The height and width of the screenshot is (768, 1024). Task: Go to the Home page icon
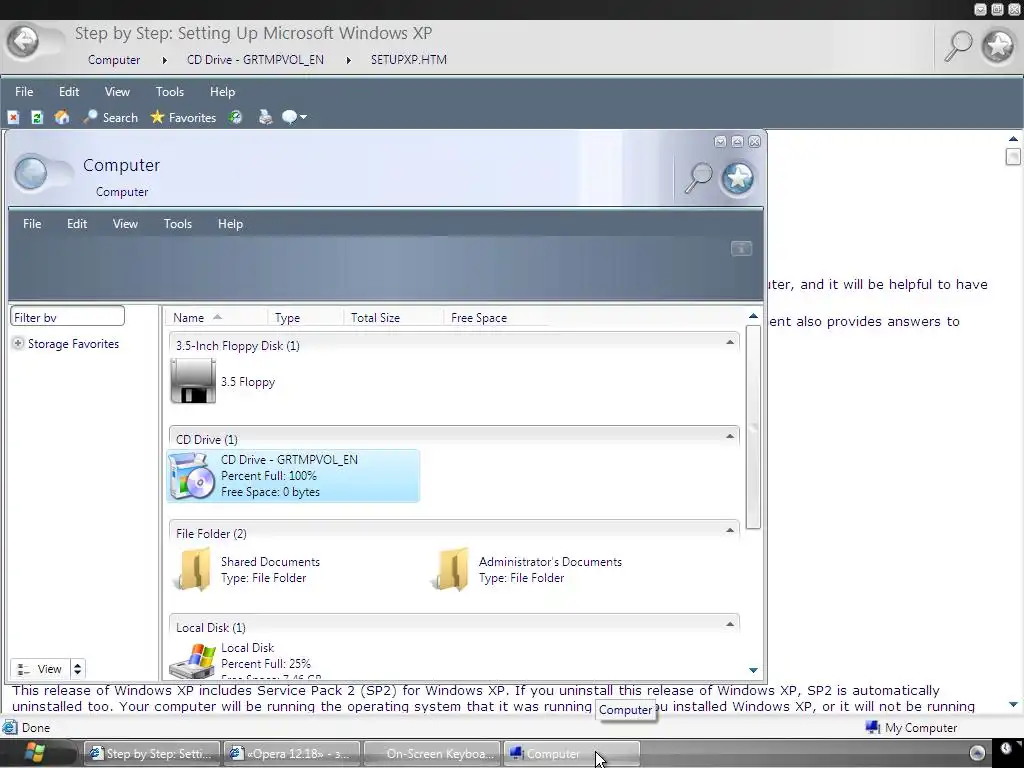(x=62, y=118)
